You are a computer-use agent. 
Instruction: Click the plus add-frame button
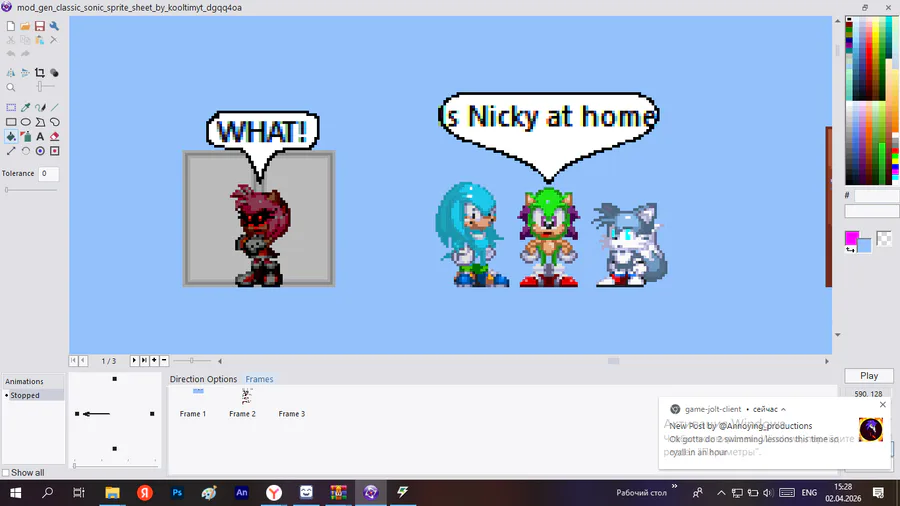(154, 360)
